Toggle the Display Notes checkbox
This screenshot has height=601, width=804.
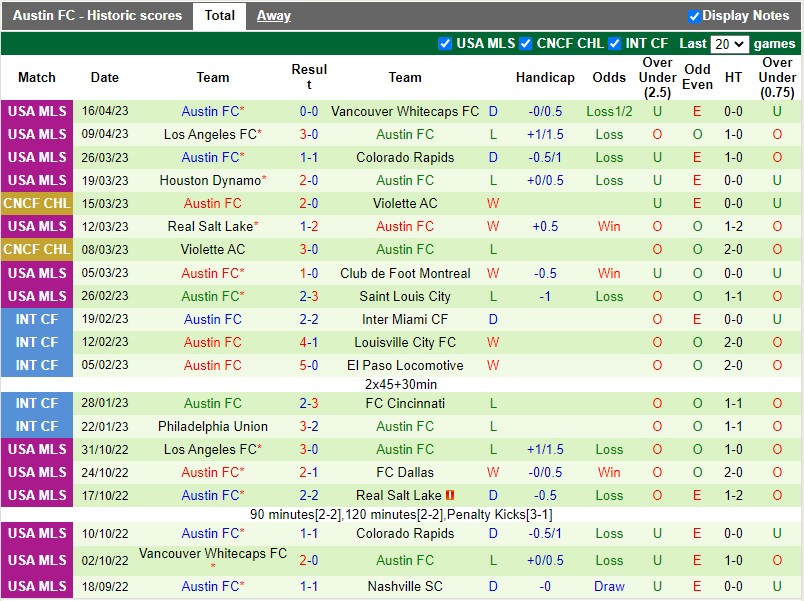click(x=694, y=16)
